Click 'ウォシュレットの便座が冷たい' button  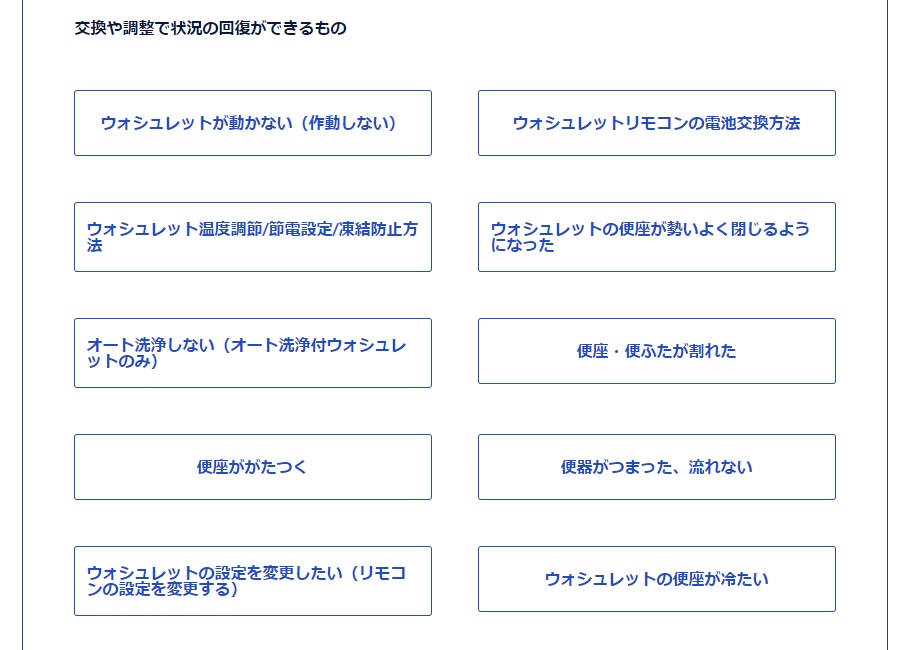656,579
